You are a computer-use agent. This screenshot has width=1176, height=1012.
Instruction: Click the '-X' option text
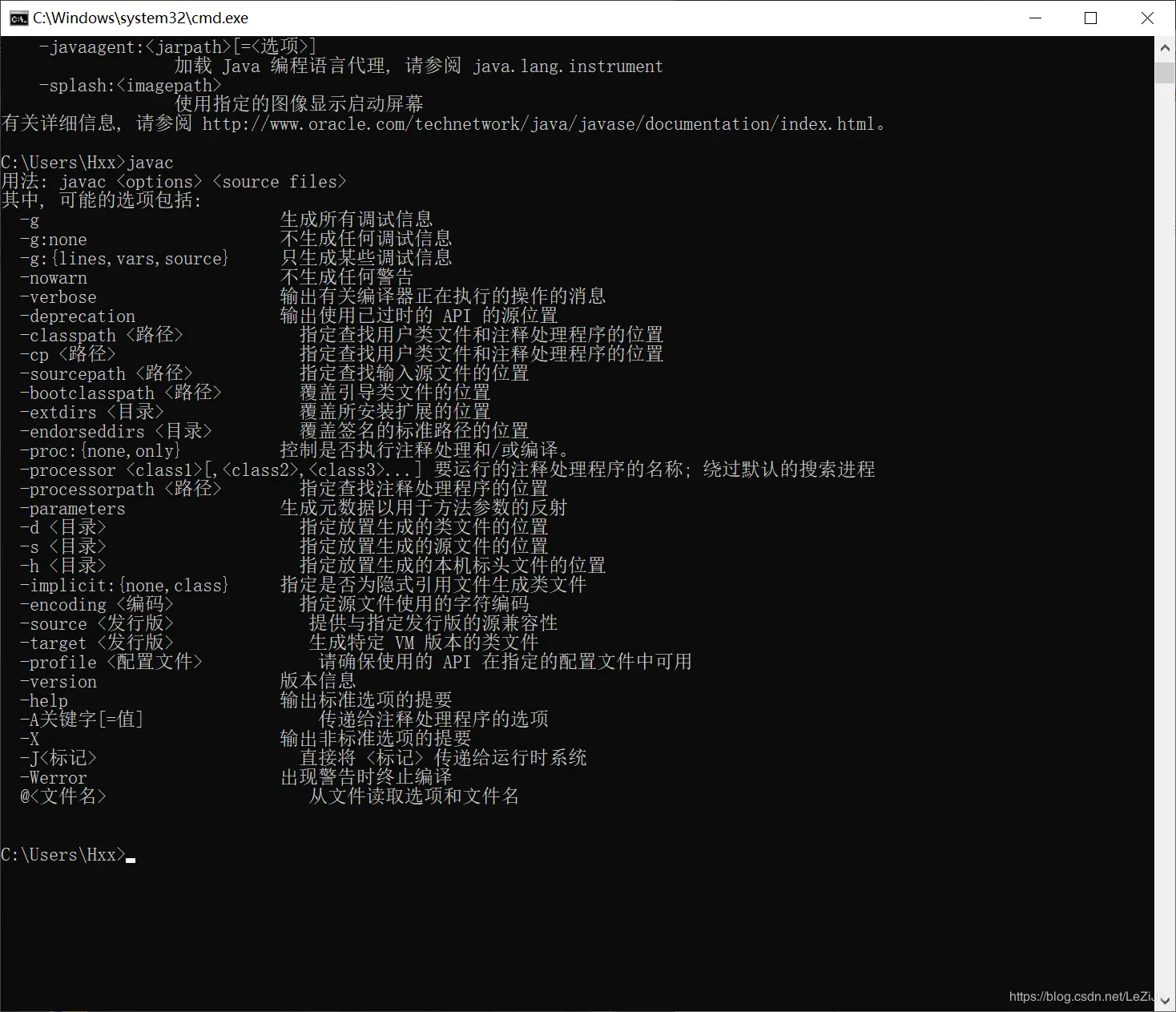tap(30, 740)
